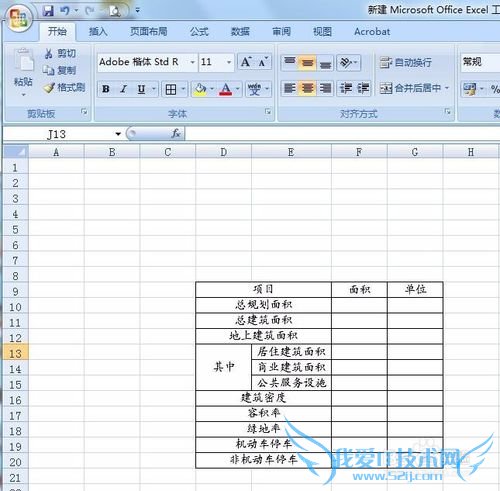This screenshot has height=491, width=500.
Task: Open the font color palette dropdown arrow
Action: coord(238,89)
